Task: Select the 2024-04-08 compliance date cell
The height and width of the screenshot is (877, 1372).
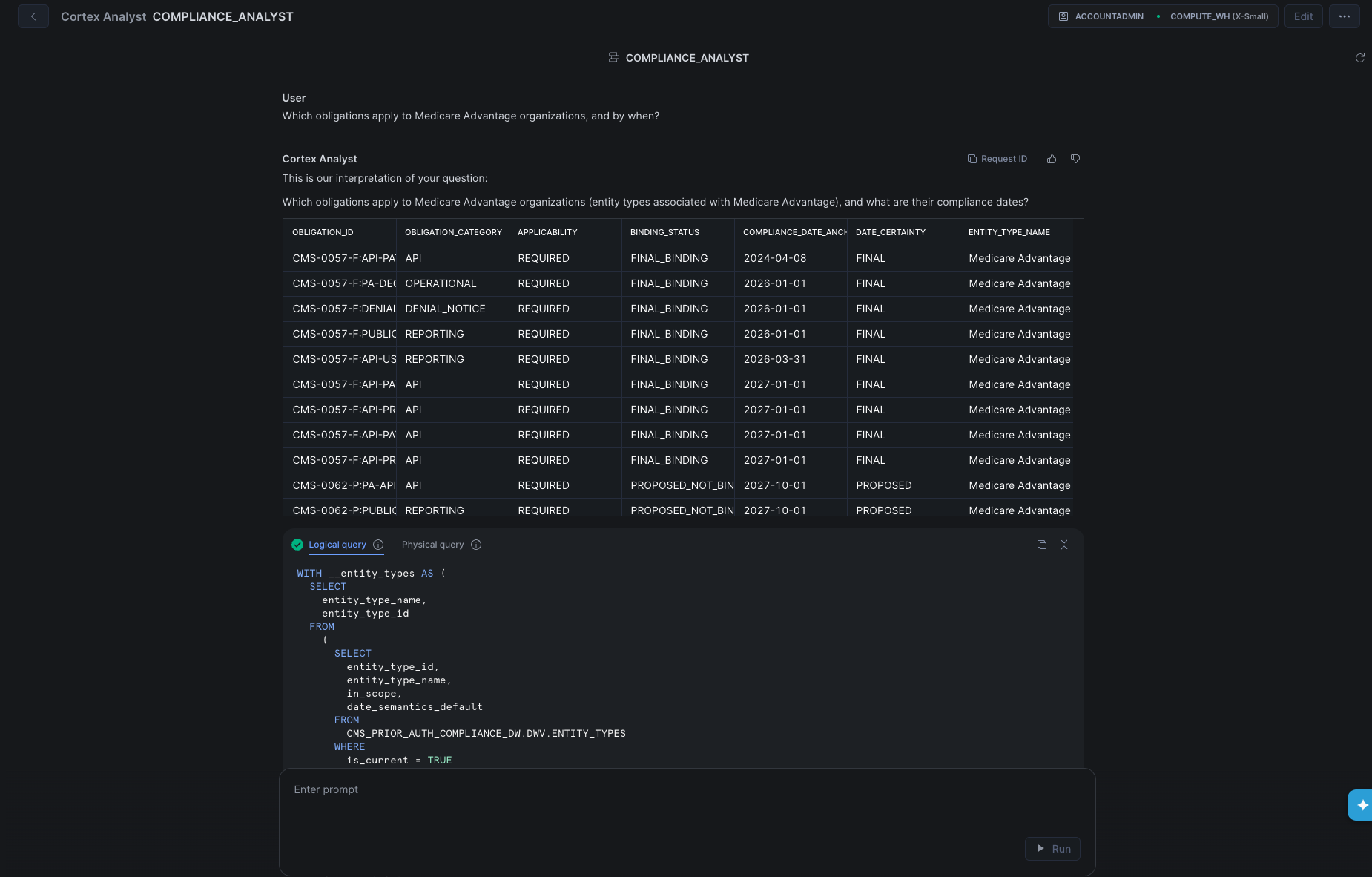Action: (x=791, y=258)
